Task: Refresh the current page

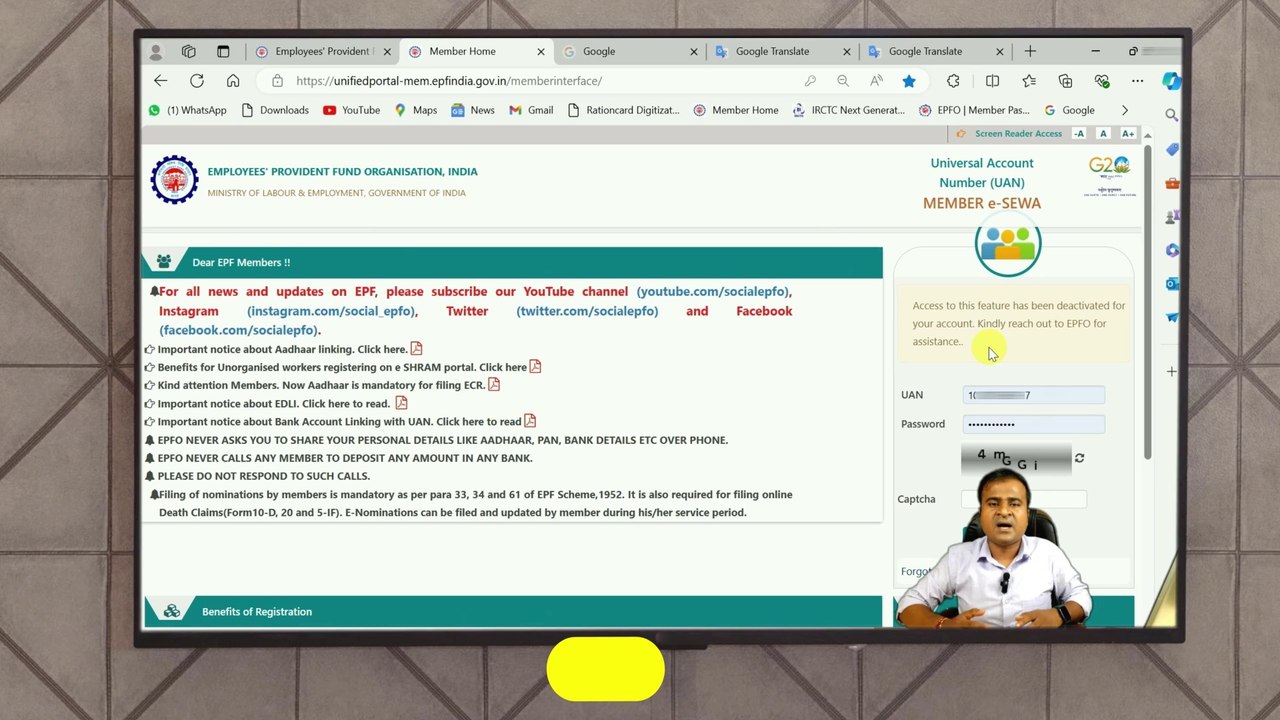Action: point(197,81)
